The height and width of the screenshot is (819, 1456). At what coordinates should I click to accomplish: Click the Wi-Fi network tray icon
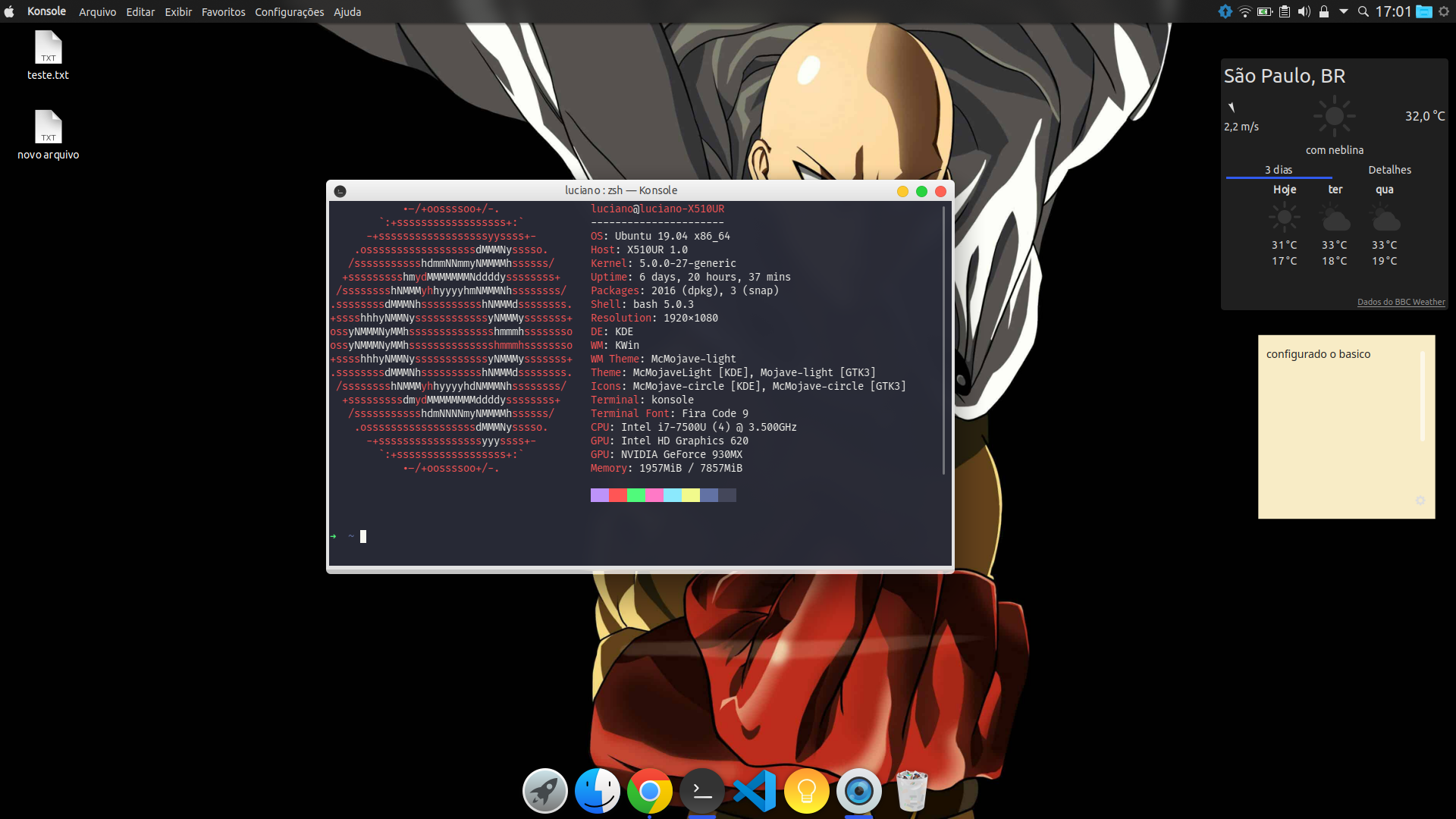tap(1244, 11)
